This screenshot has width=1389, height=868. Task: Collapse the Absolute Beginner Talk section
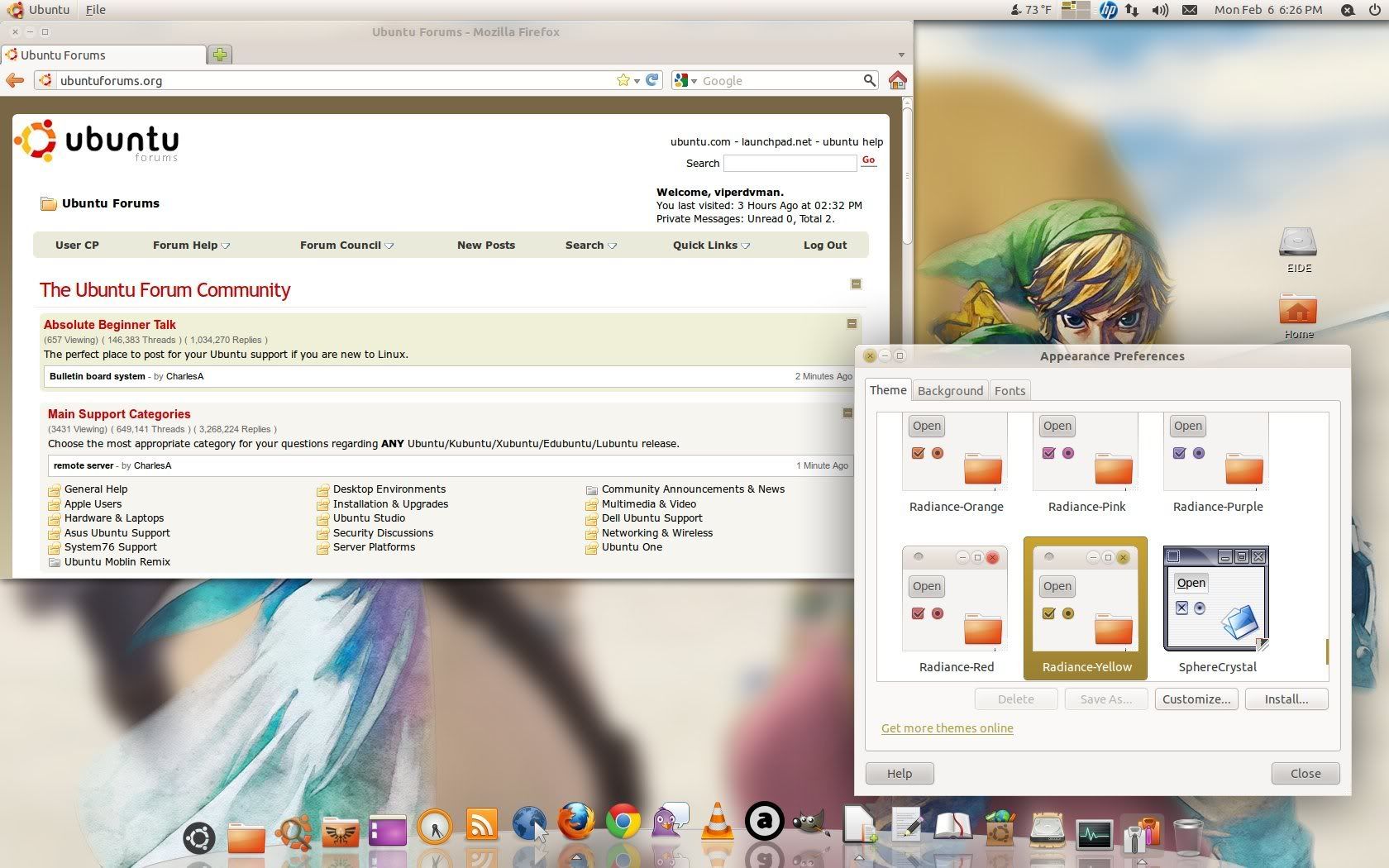tap(852, 323)
